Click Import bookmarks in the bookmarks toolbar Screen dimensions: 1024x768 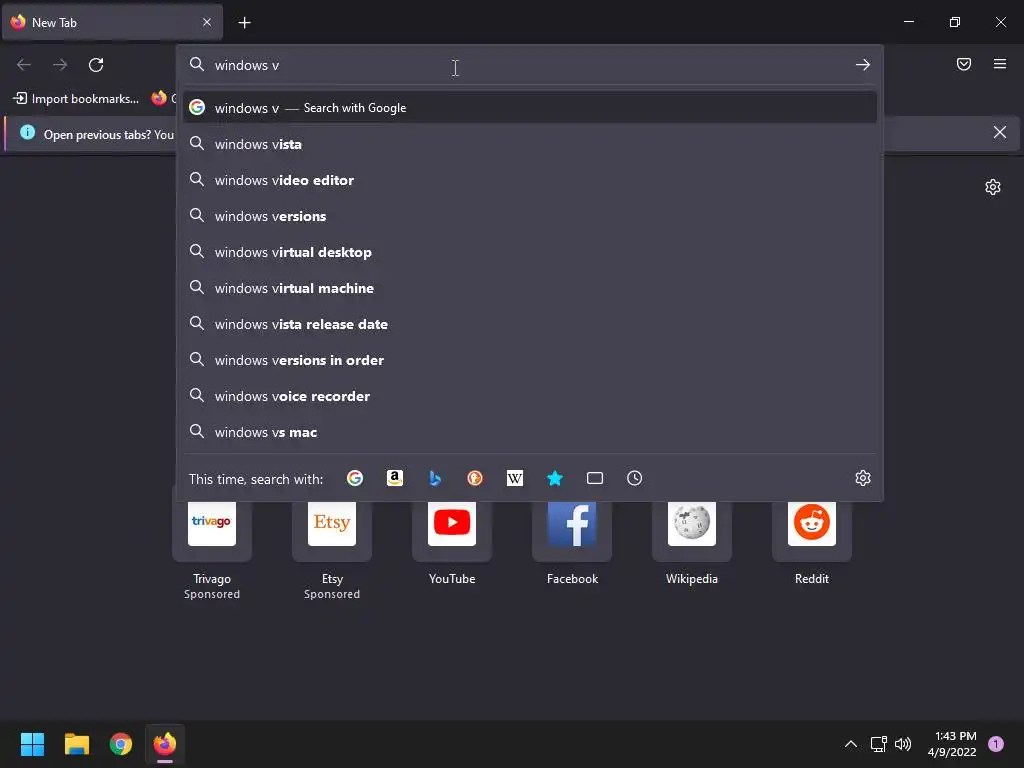coord(76,99)
